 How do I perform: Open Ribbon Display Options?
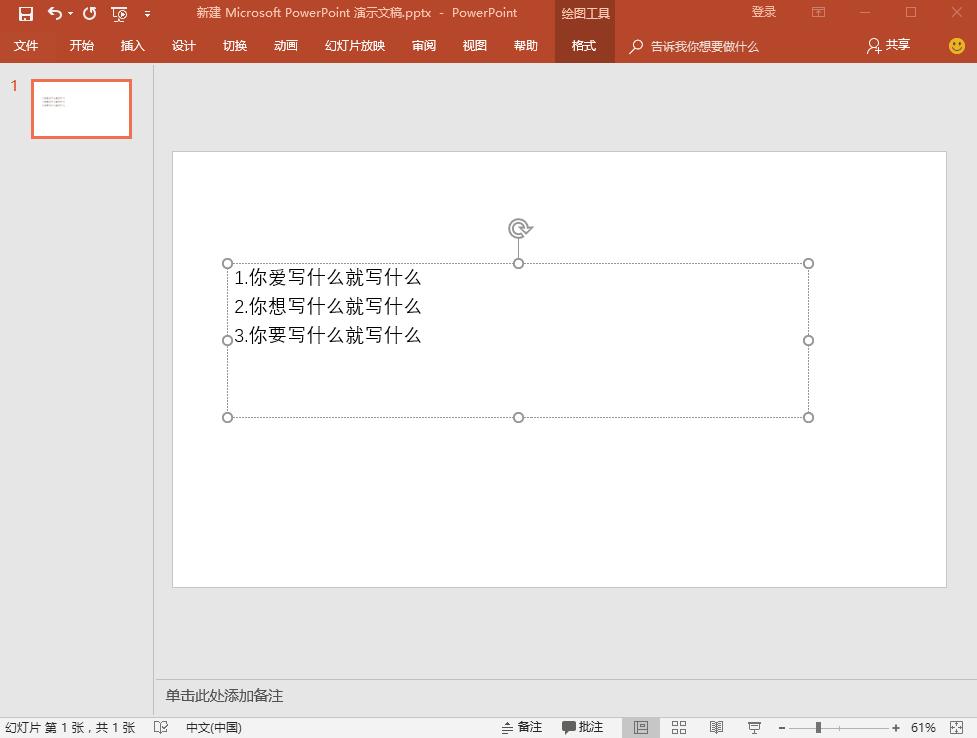click(818, 12)
